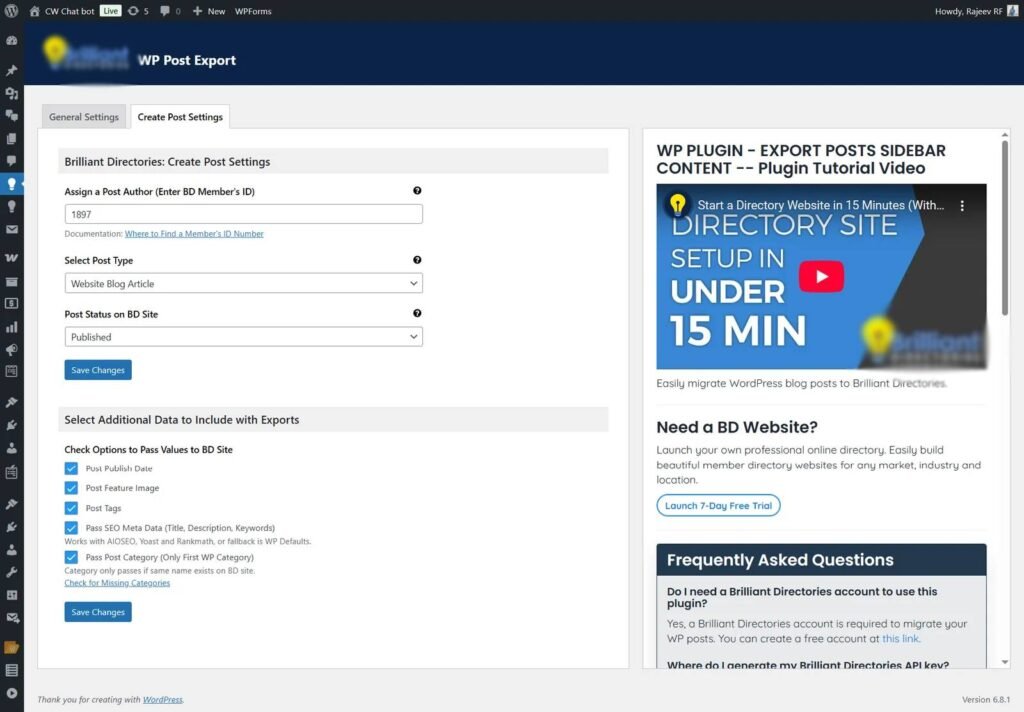Save Changes below Check for Missing Categories
The height and width of the screenshot is (712, 1024).
tap(98, 612)
